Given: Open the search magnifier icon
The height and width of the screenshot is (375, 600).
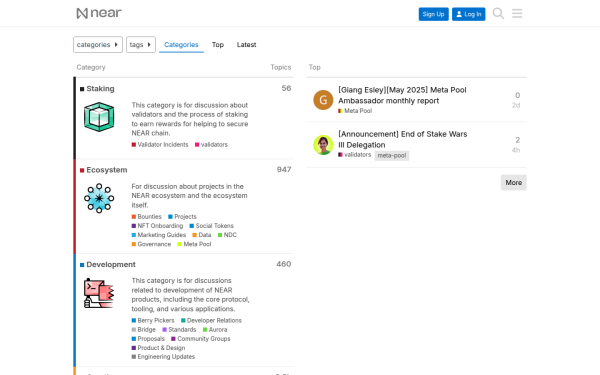Looking at the screenshot, I should point(498,13).
